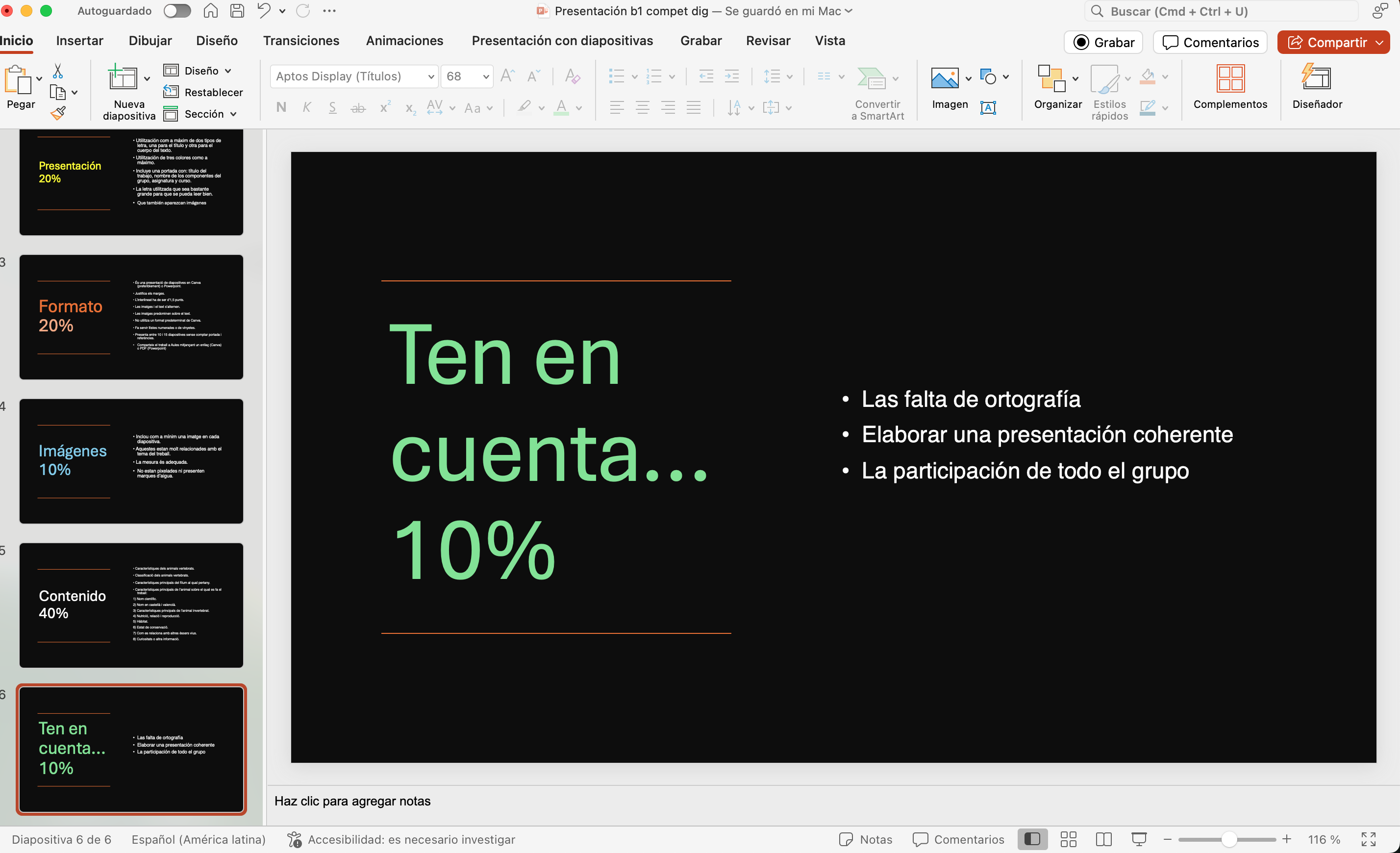Click the Undo arrow icon
The image size is (1400, 853).
coord(264,11)
